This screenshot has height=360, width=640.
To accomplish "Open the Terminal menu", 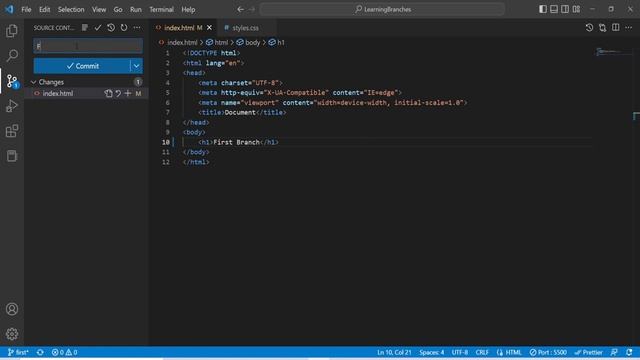I will (161, 9).
